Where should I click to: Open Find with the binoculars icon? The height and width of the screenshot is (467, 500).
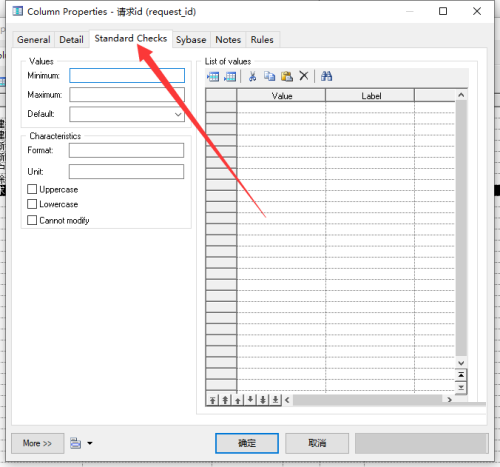point(326,76)
